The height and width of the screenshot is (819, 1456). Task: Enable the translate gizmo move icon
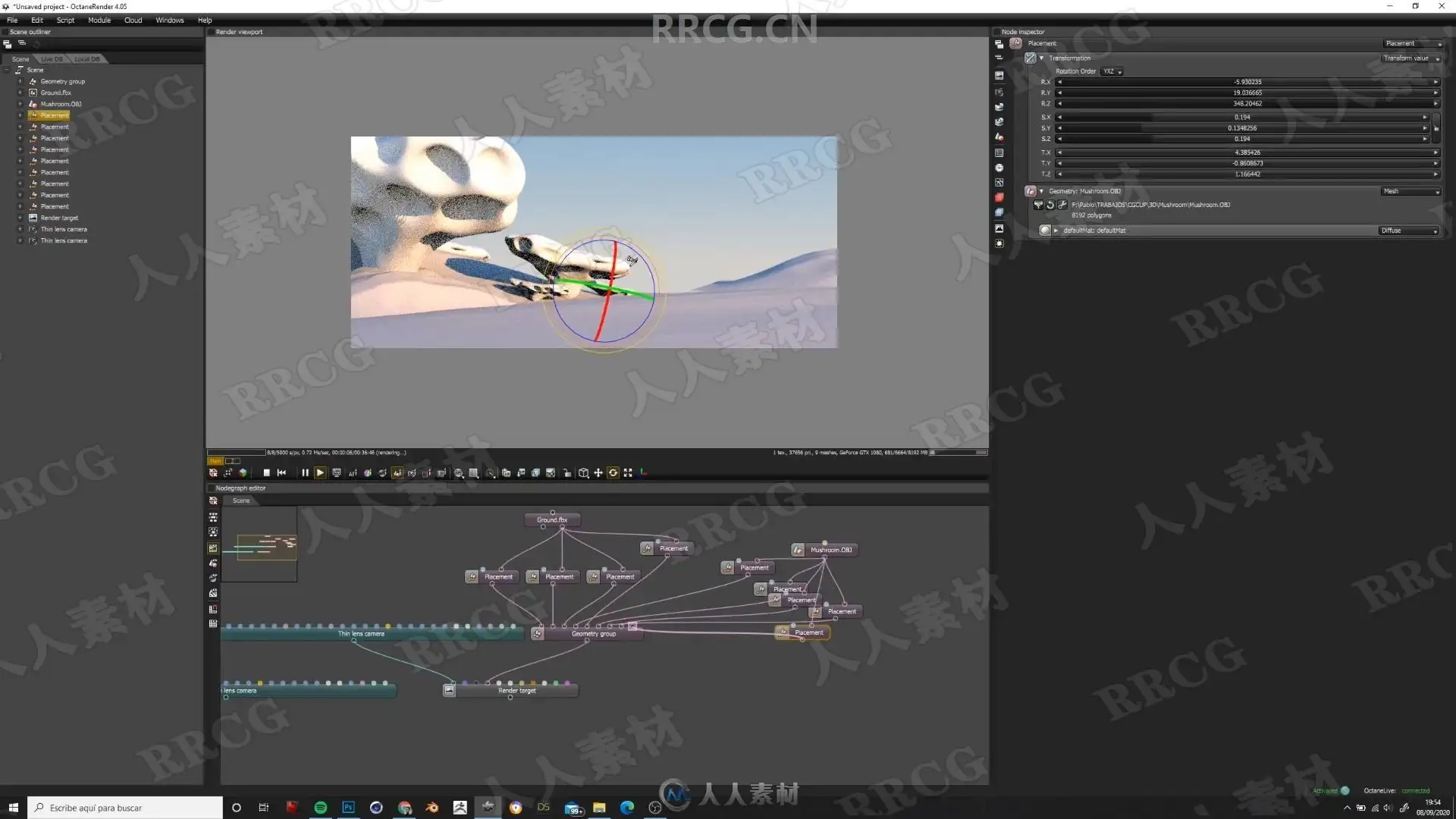click(598, 472)
